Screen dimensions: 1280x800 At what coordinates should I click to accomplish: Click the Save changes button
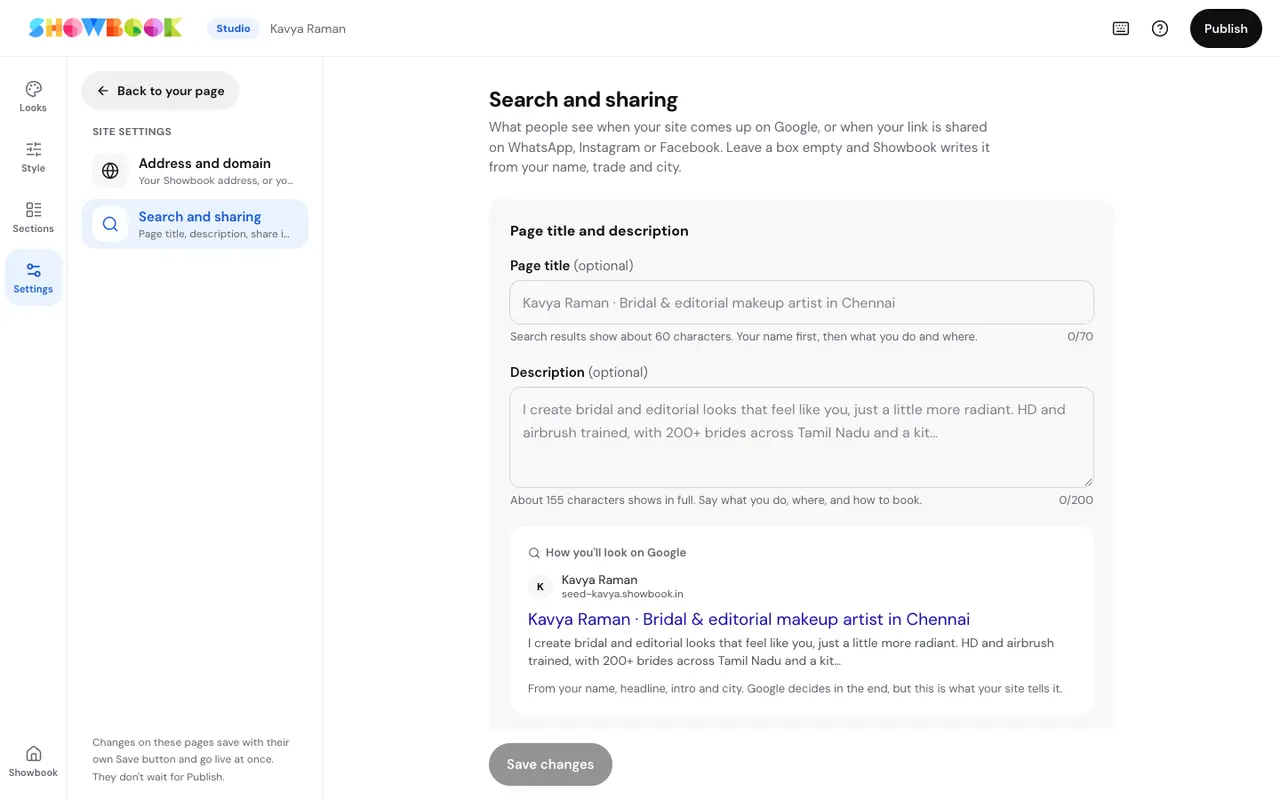[550, 764]
